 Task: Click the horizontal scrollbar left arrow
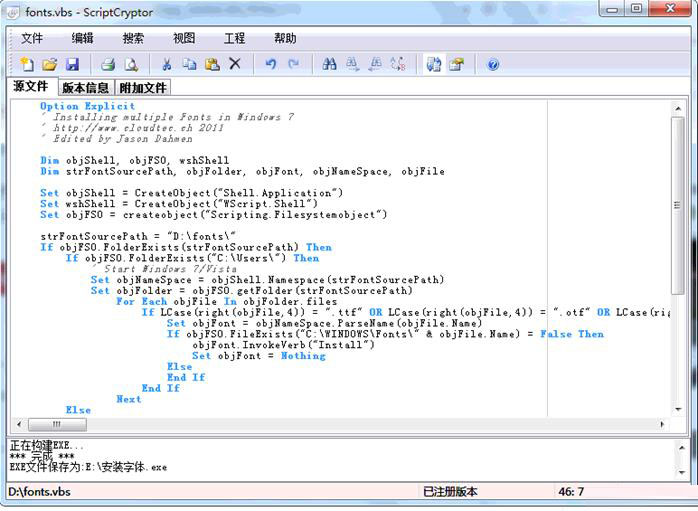[x=19, y=425]
